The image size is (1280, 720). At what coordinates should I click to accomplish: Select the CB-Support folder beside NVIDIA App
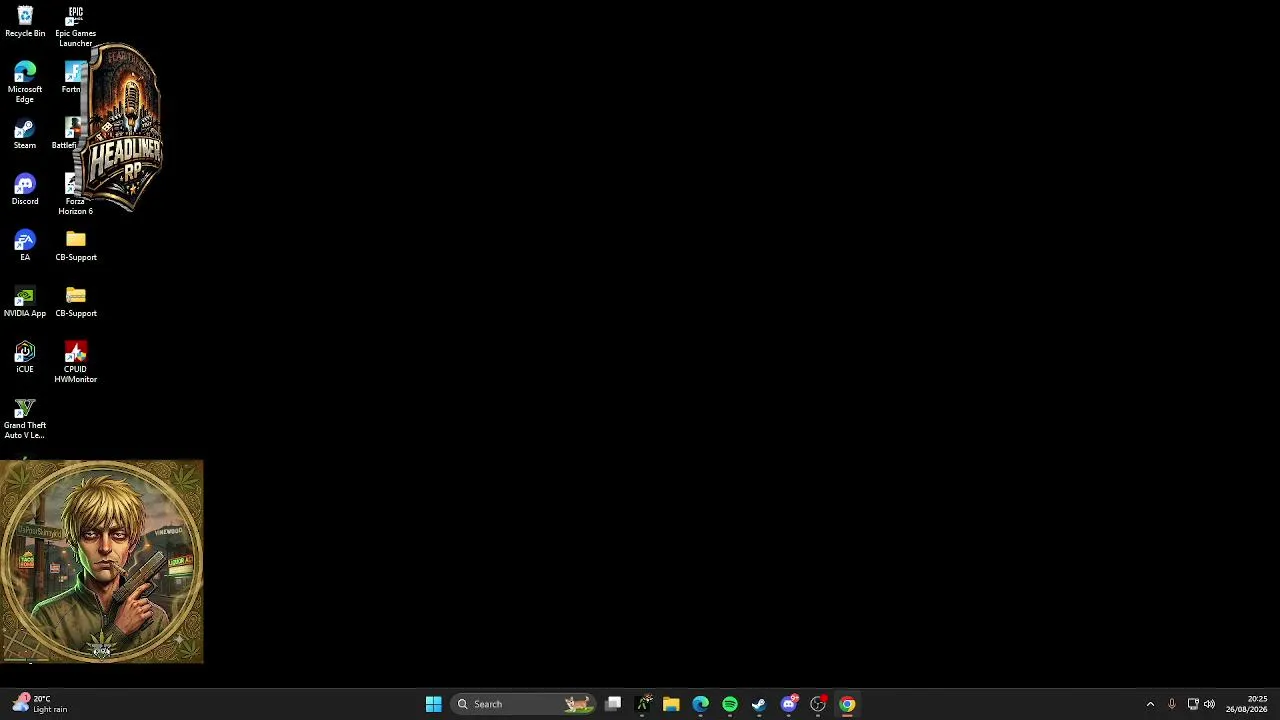tap(76, 302)
